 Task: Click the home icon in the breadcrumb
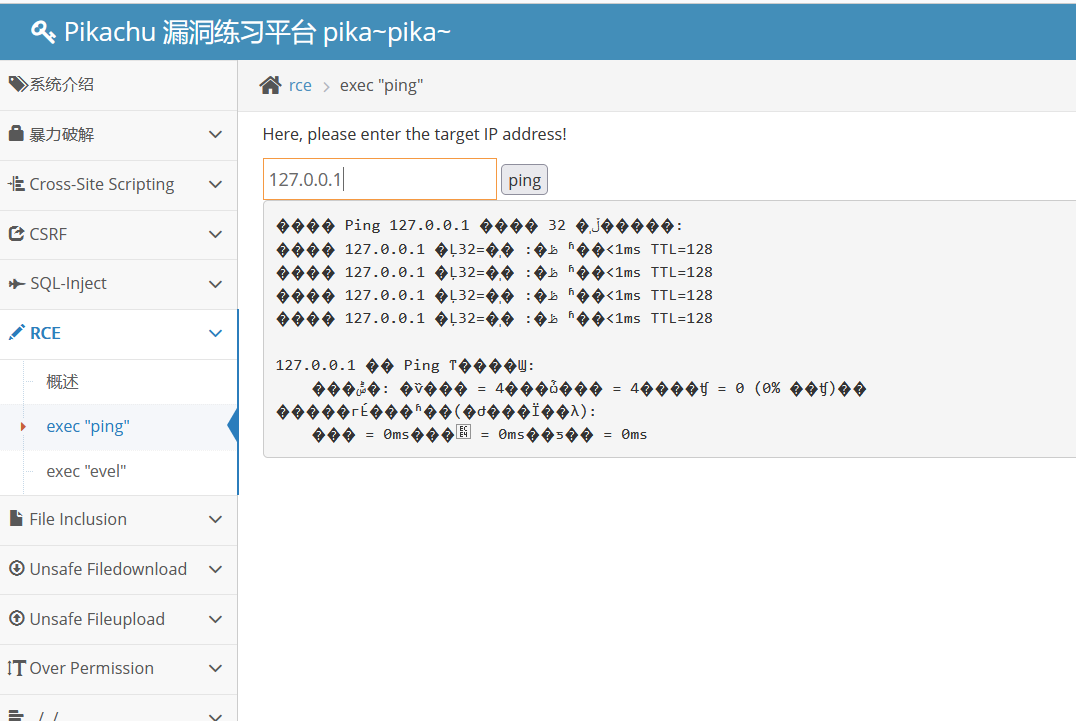(270, 85)
